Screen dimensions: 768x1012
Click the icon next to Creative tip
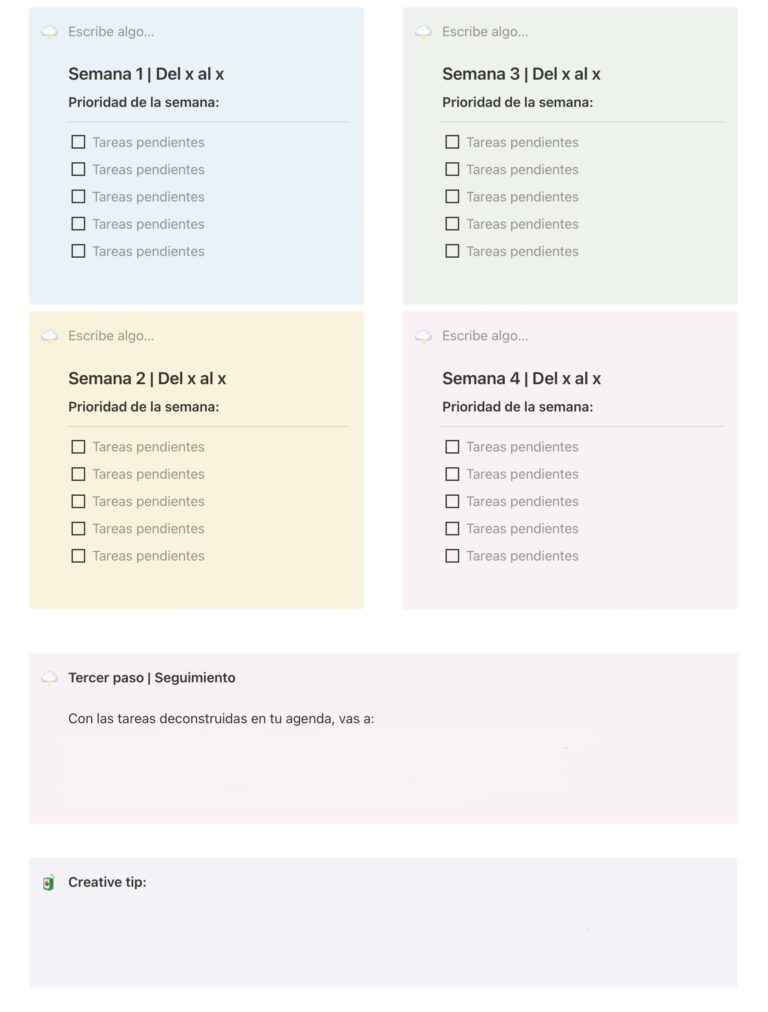point(49,883)
